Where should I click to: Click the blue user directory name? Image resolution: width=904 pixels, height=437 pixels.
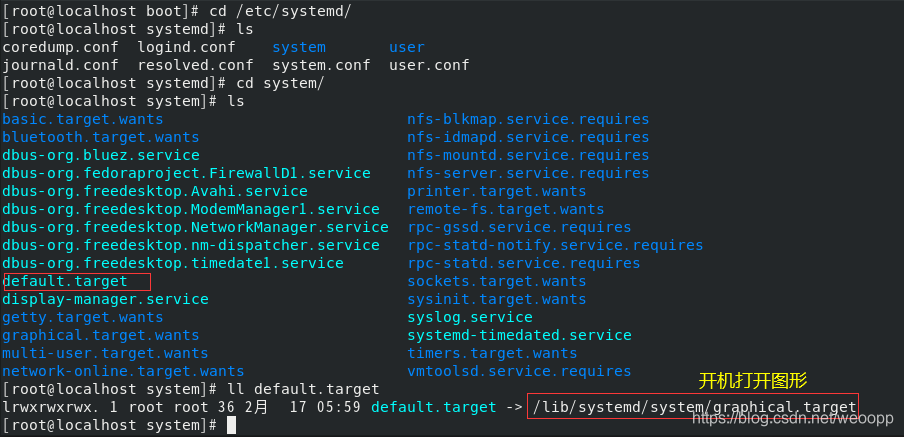click(x=406, y=47)
